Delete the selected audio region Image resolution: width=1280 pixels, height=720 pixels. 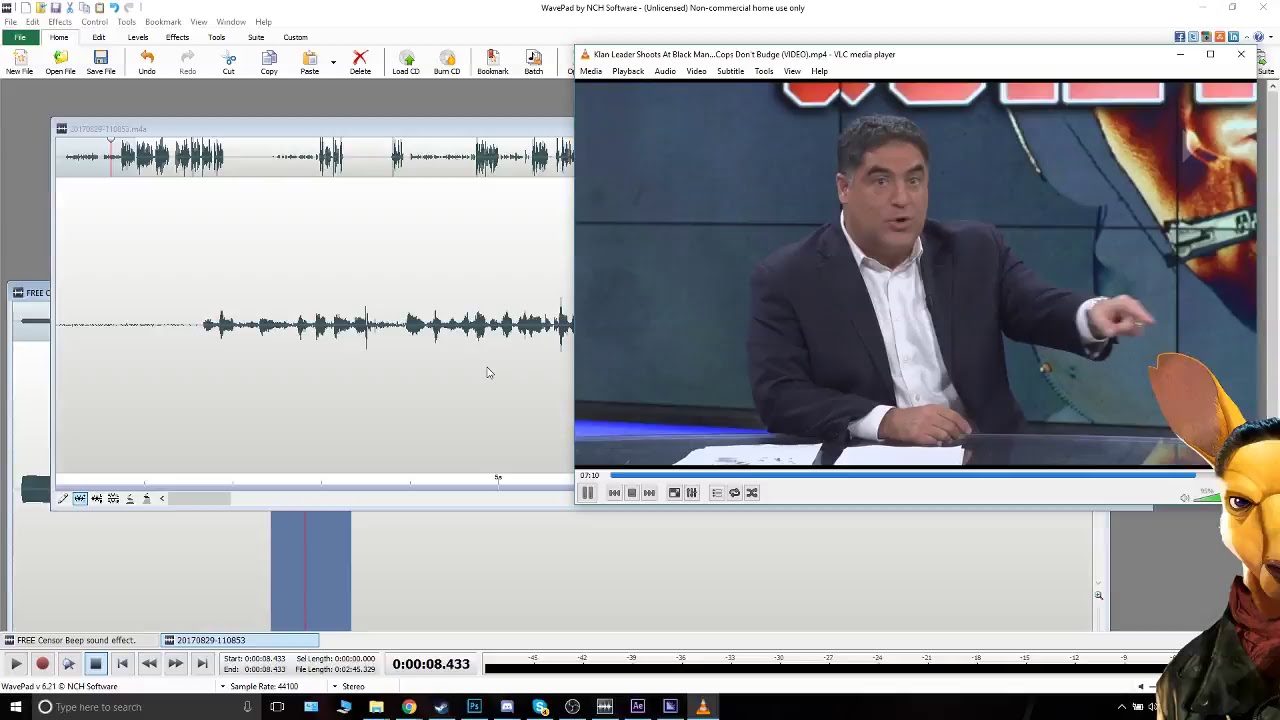pos(360,62)
